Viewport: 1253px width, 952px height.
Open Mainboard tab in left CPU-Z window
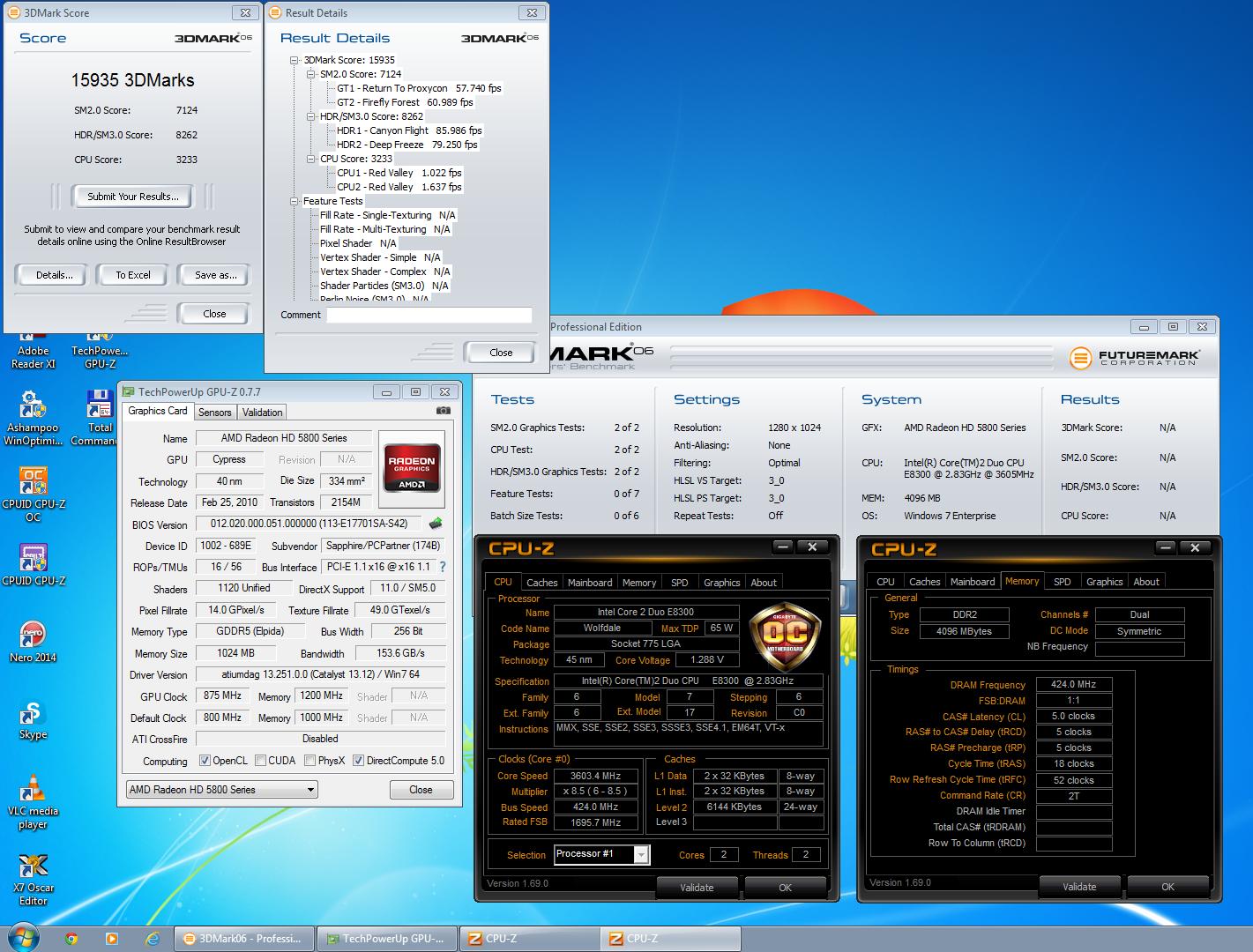[x=590, y=583]
